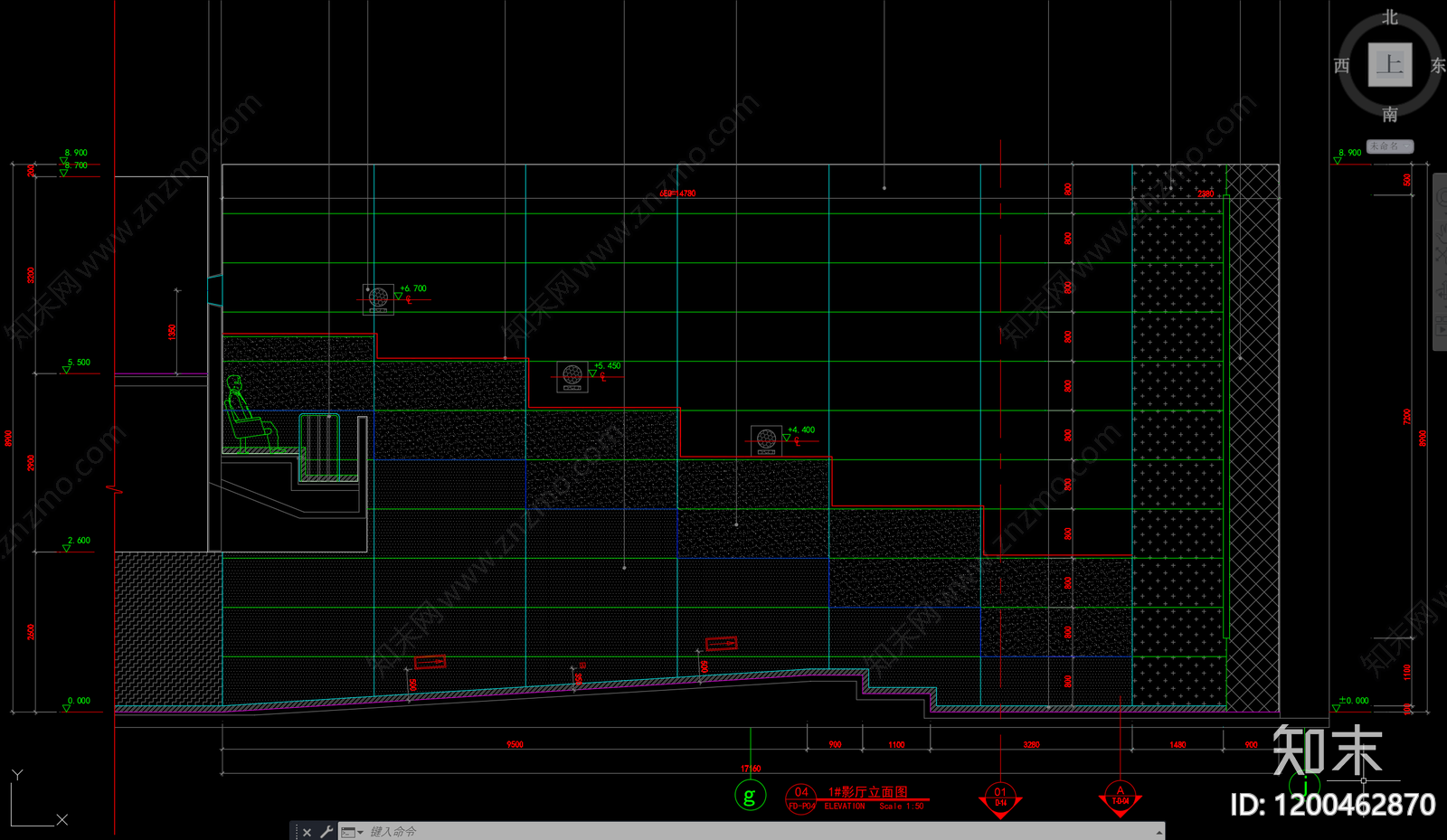The height and width of the screenshot is (840, 1447).
Task: Select the speaker symbol at +4.400 level
Action: coord(766,440)
